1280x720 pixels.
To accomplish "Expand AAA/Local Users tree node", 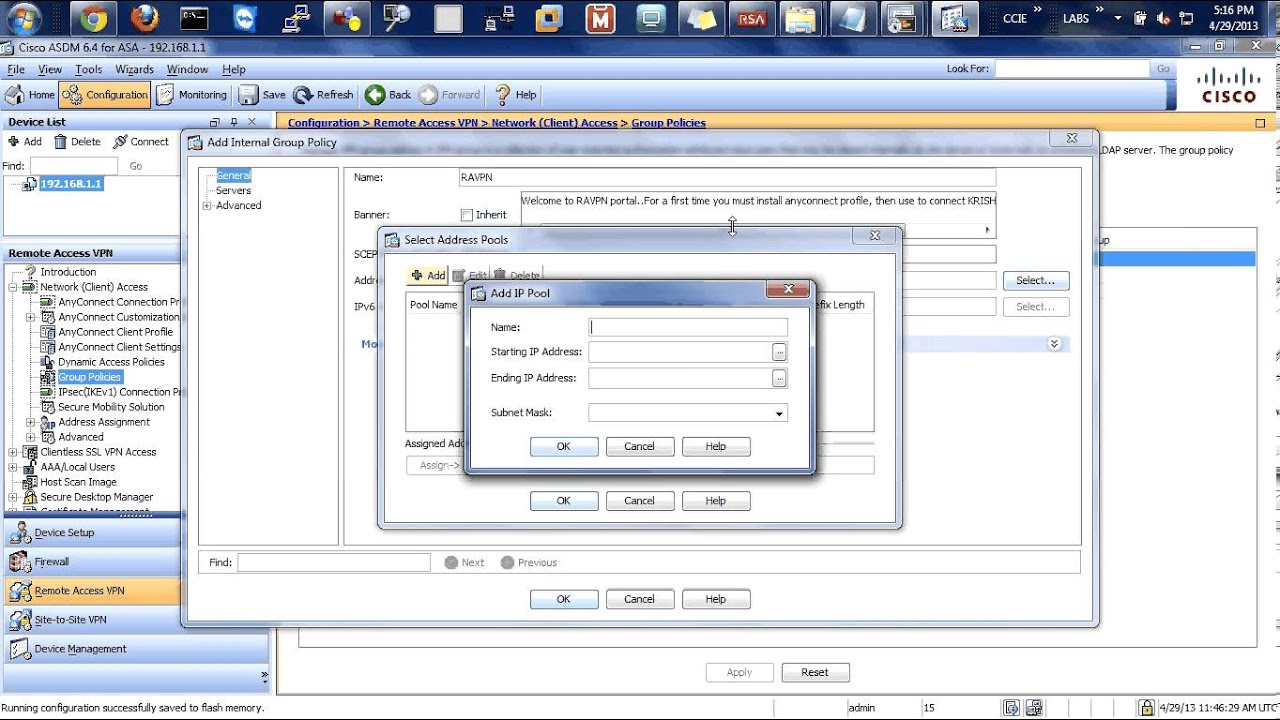I will (x=13, y=467).
